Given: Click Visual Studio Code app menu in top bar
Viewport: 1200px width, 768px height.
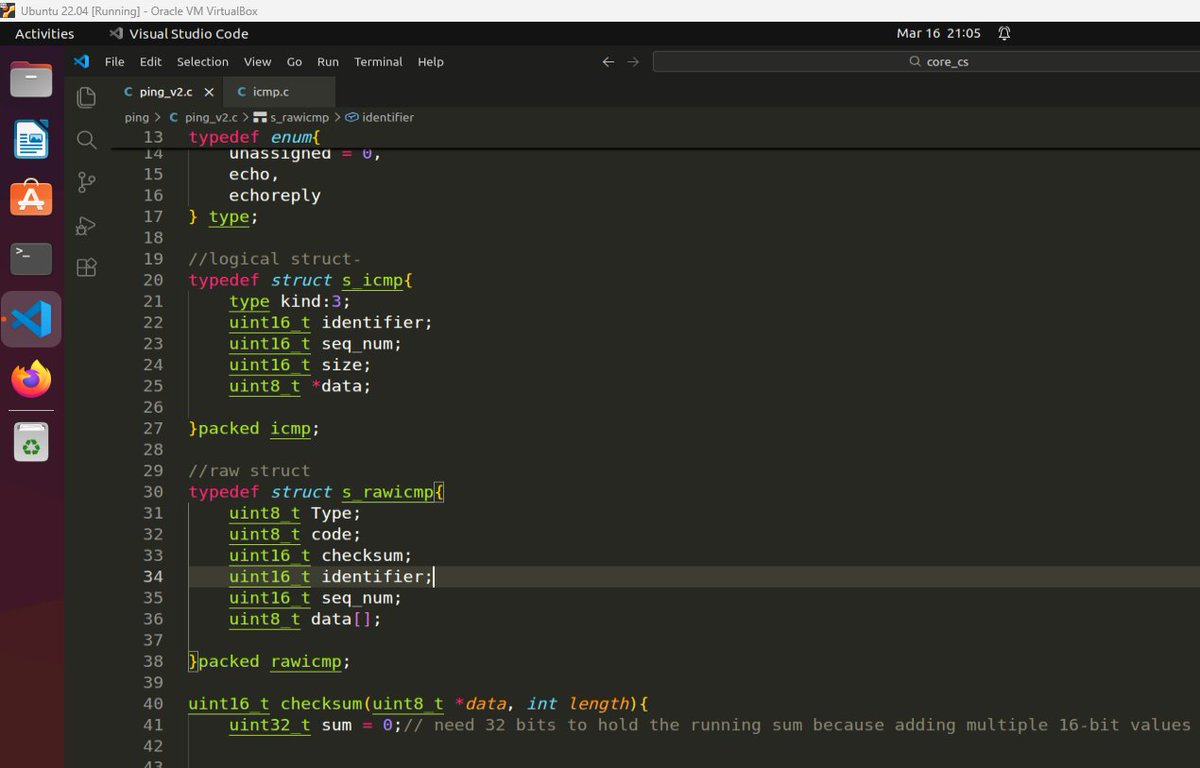Looking at the screenshot, I should point(179,33).
